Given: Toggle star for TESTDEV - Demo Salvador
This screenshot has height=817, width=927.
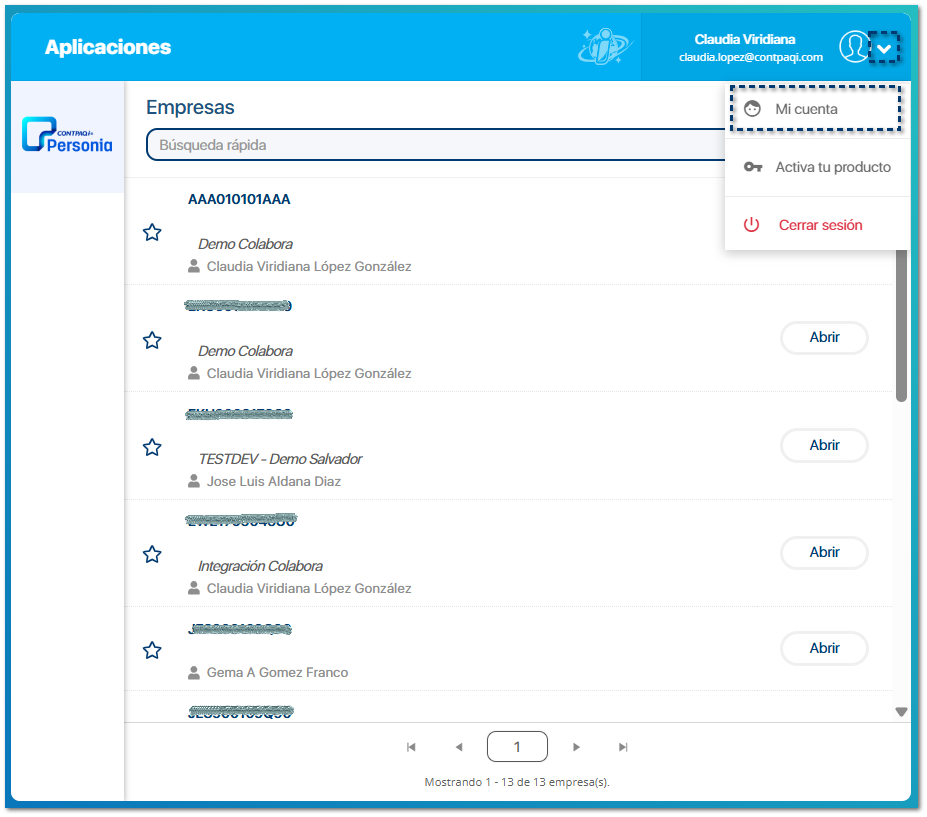Looking at the screenshot, I should click(x=152, y=447).
